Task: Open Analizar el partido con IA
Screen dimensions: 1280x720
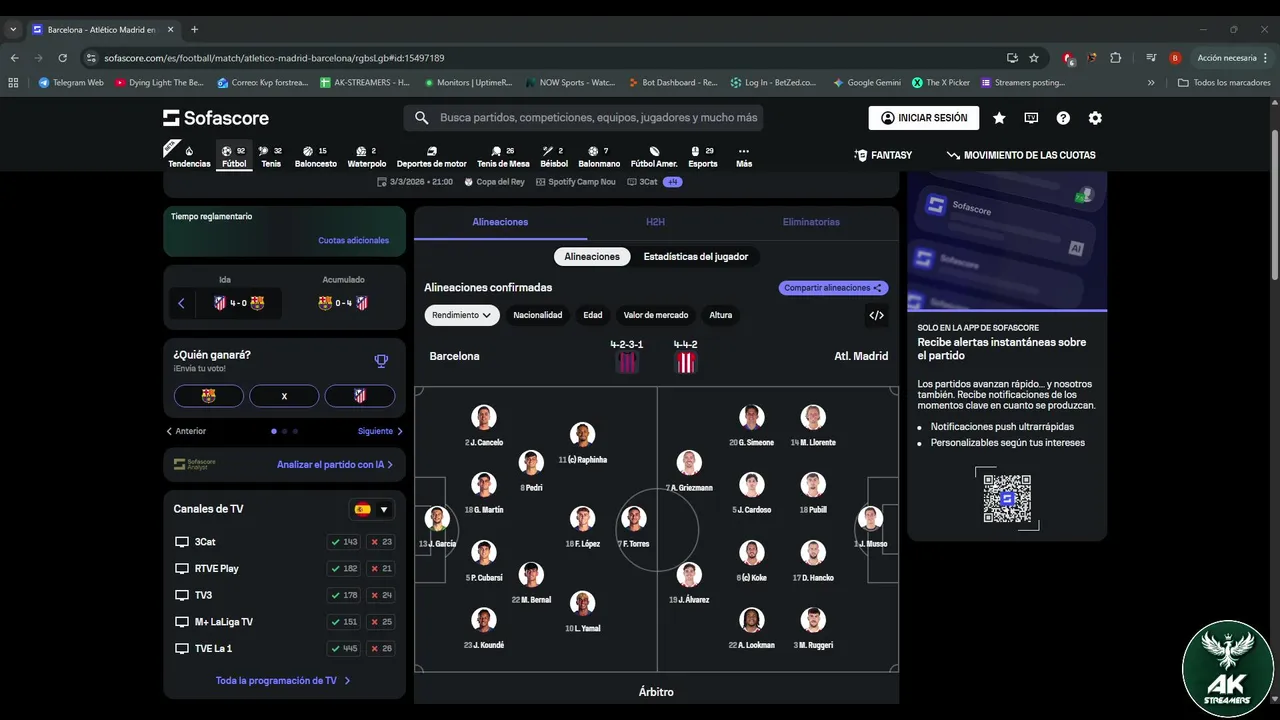Action: (x=335, y=464)
